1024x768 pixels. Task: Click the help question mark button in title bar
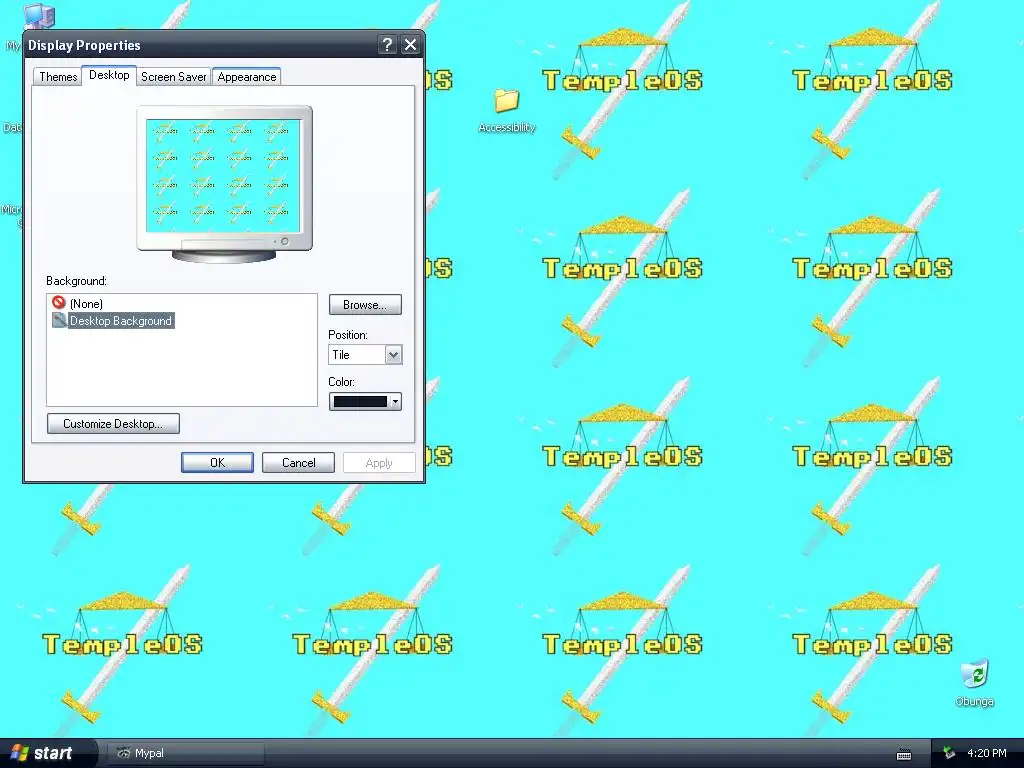(387, 44)
